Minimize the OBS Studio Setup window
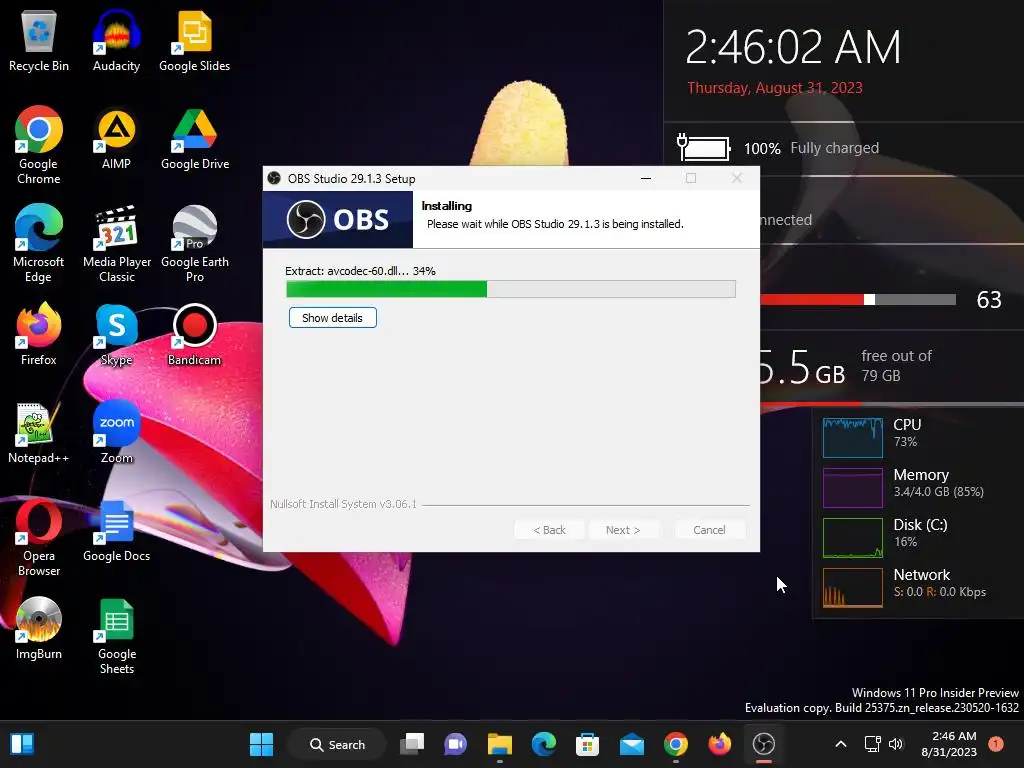The height and width of the screenshot is (768, 1024). 645,178
